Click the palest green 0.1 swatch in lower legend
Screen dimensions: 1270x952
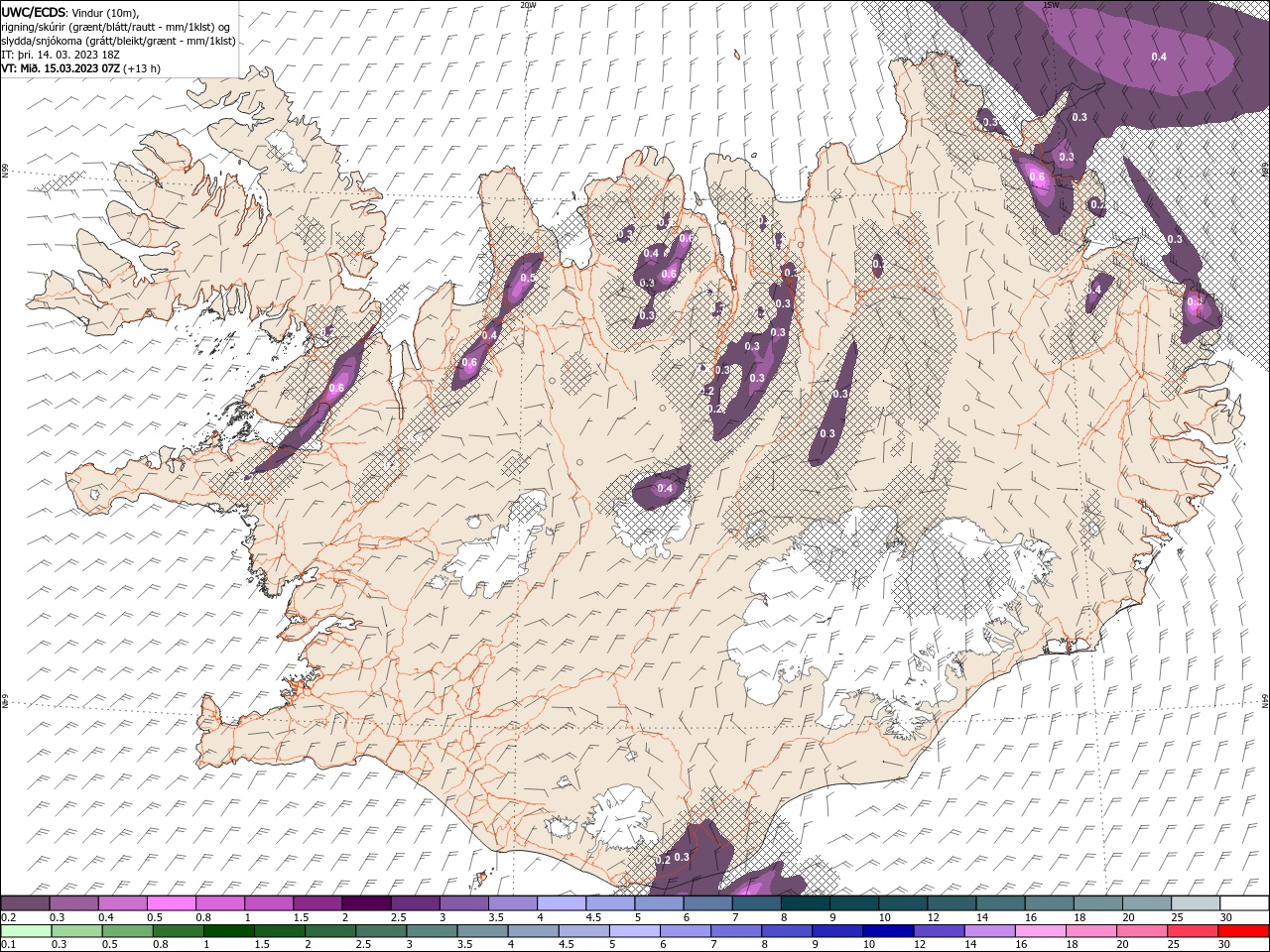[27, 931]
